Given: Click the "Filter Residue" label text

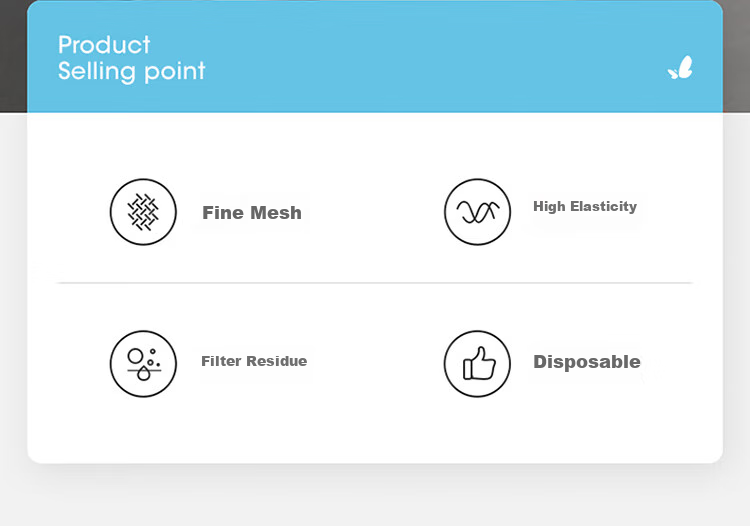Looking at the screenshot, I should [x=254, y=361].
